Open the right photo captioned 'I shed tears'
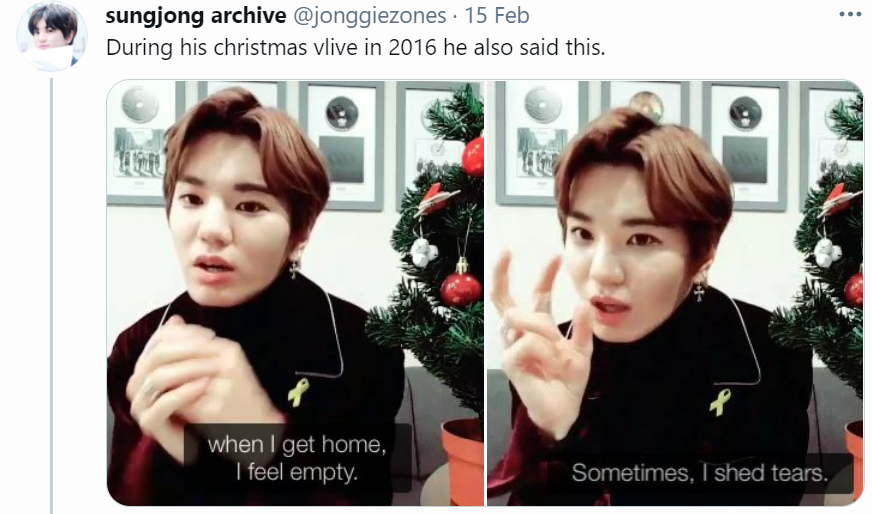The height and width of the screenshot is (514, 872). pyautogui.click(x=675, y=293)
